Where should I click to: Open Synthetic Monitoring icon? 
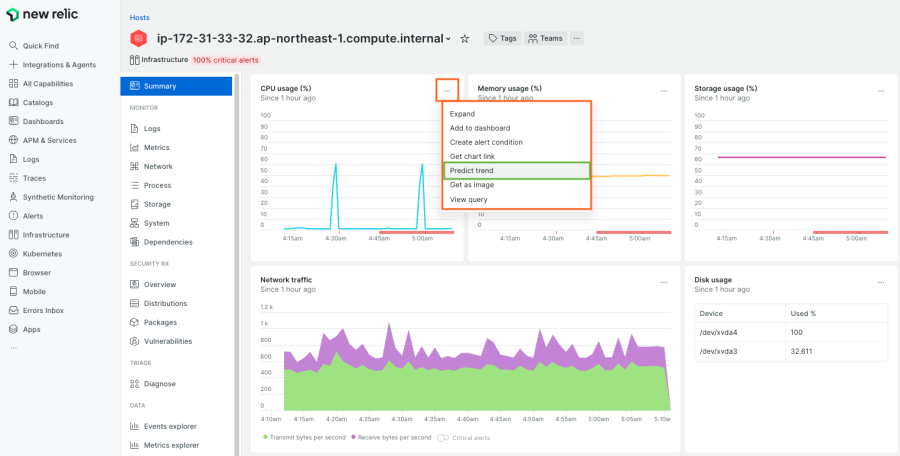pyautogui.click(x=13, y=197)
